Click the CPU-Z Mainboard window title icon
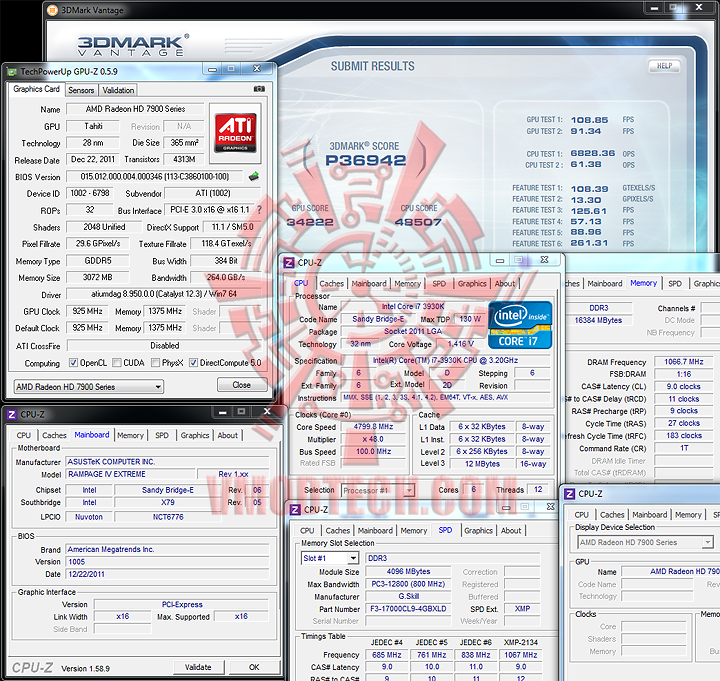The image size is (720, 681). pos(12,415)
